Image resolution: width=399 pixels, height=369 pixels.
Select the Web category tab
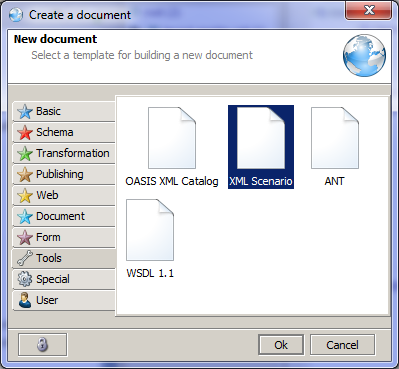click(64, 195)
